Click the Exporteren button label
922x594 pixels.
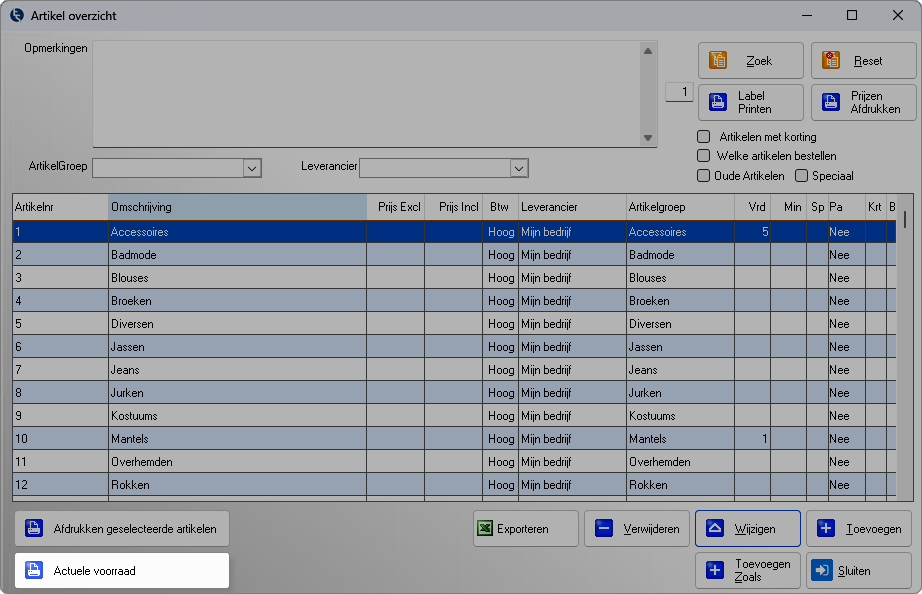click(523, 529)
